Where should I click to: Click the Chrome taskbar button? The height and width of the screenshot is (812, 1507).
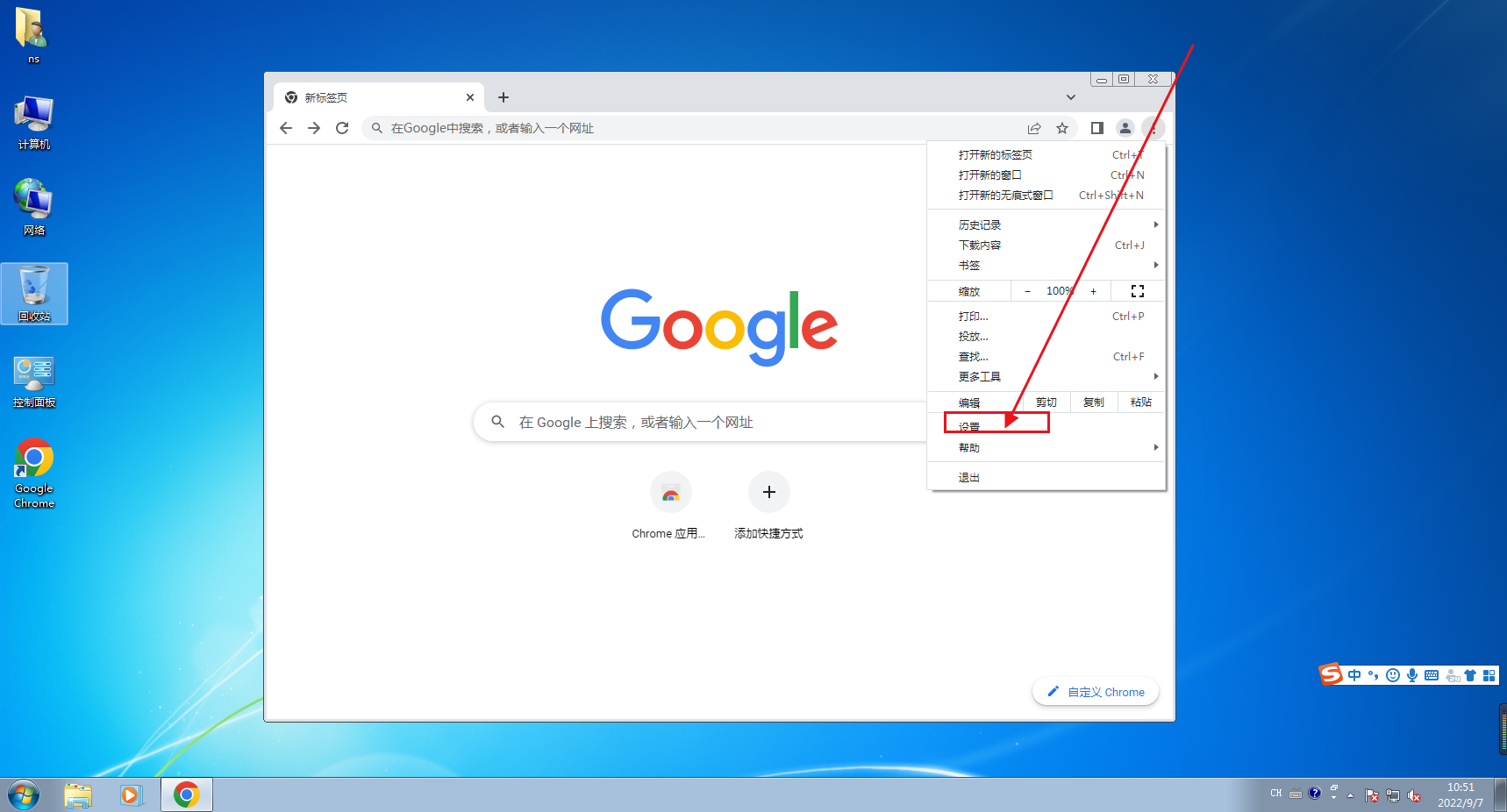[x=186, y=795]
